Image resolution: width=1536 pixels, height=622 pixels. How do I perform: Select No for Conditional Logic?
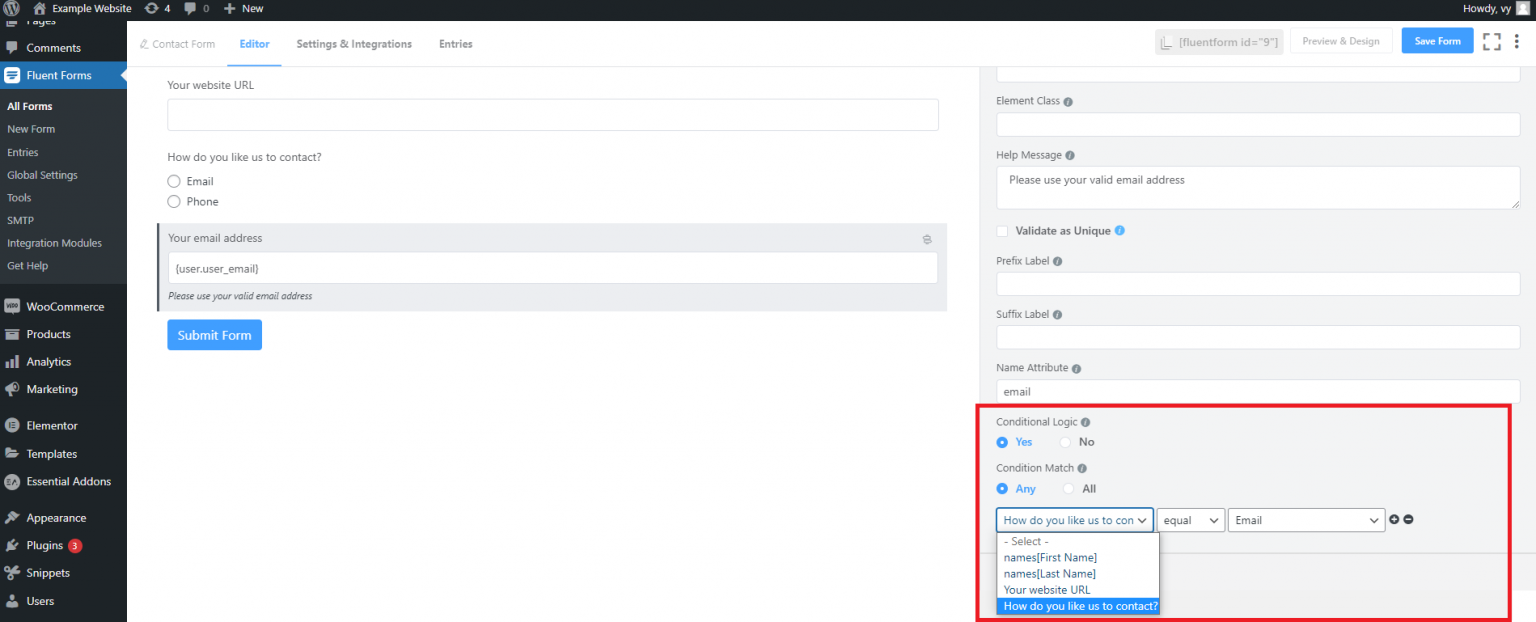1066,442
